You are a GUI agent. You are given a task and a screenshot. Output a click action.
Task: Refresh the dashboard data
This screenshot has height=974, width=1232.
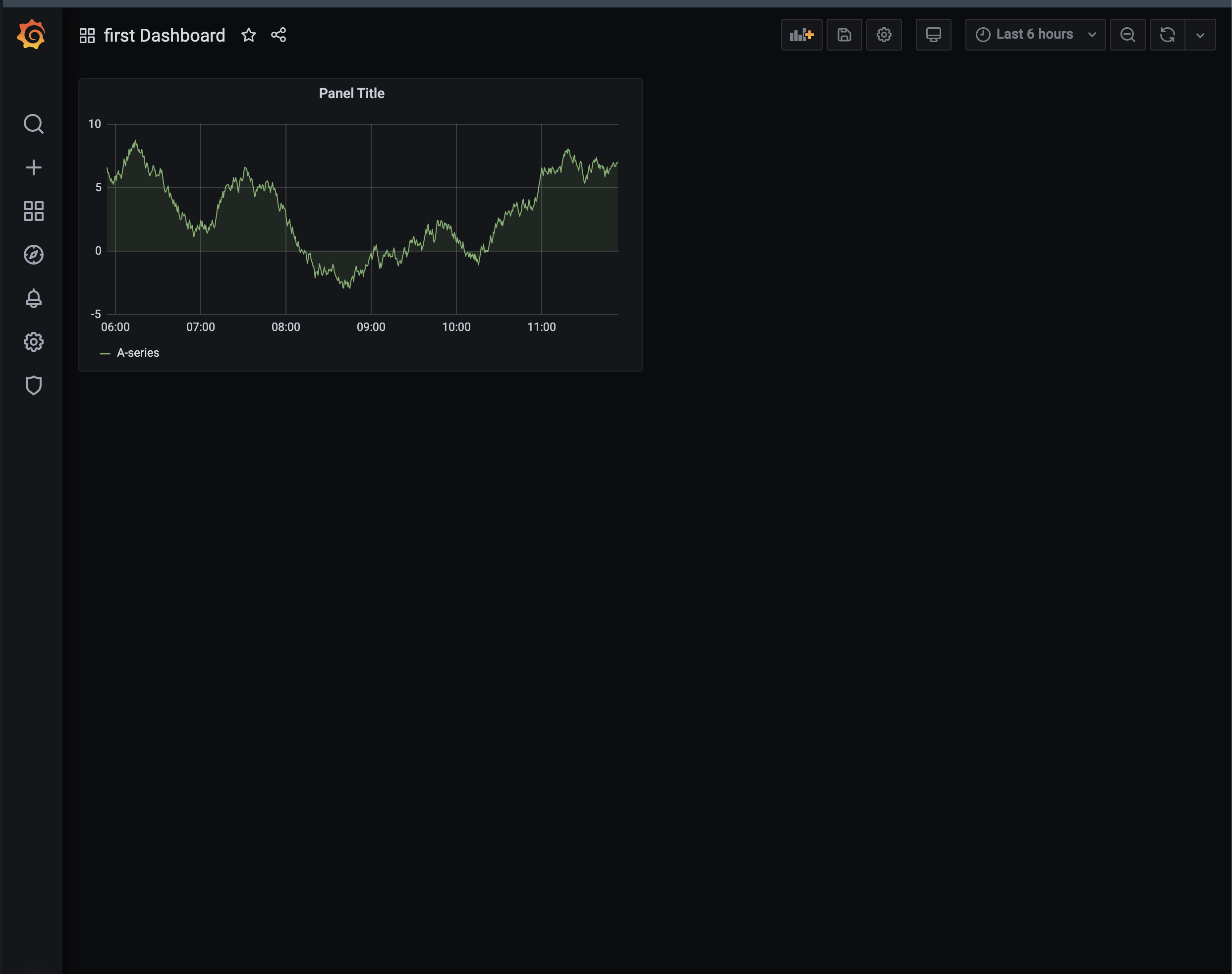tap(1168, 34)
